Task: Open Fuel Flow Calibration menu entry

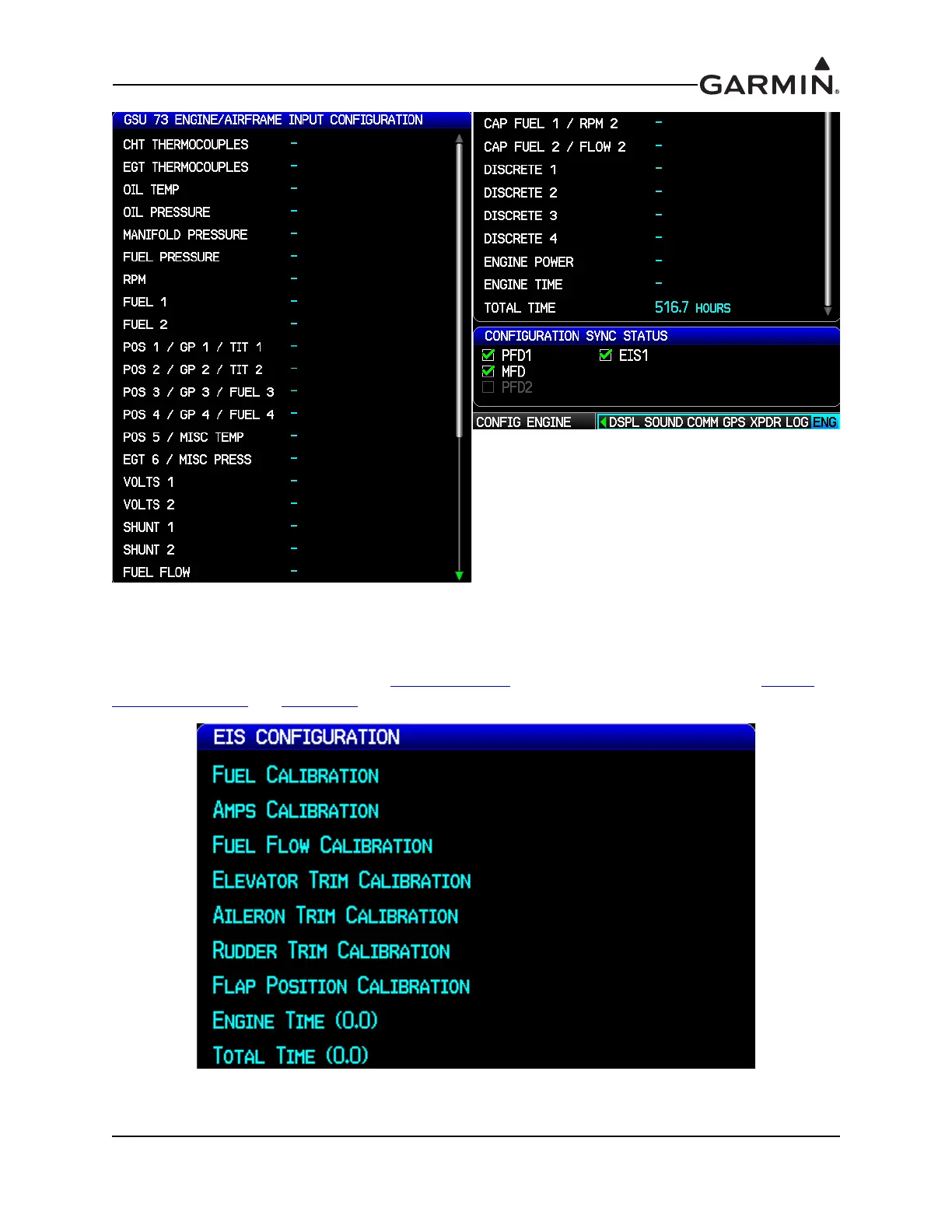Action: [x=323, y=845]
